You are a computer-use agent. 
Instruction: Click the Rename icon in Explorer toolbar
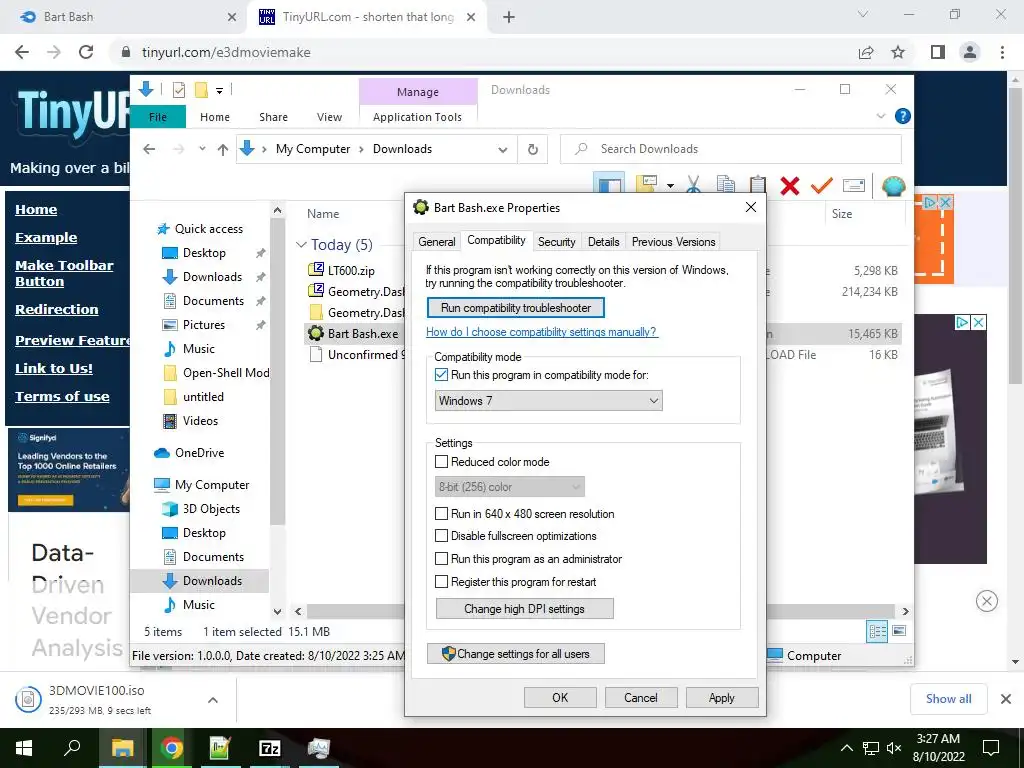[854, 185]
